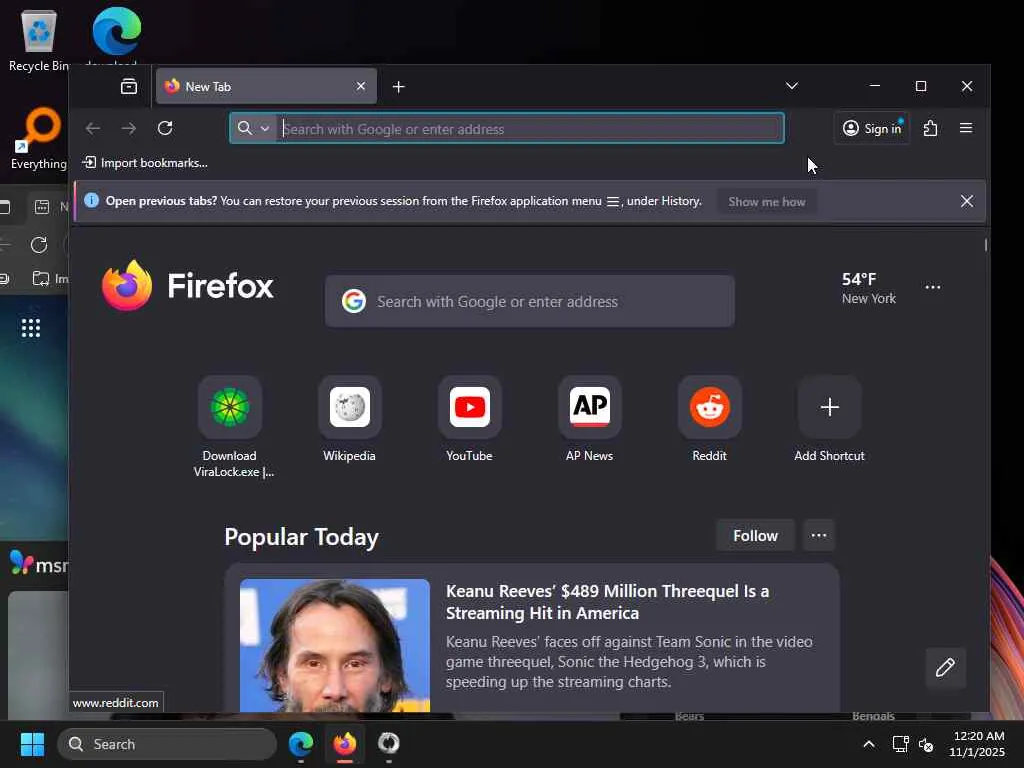Open the Extensions puzzle icon
Image resolution: width=1024 pixels, height=768 pixels.
point(931,128)
